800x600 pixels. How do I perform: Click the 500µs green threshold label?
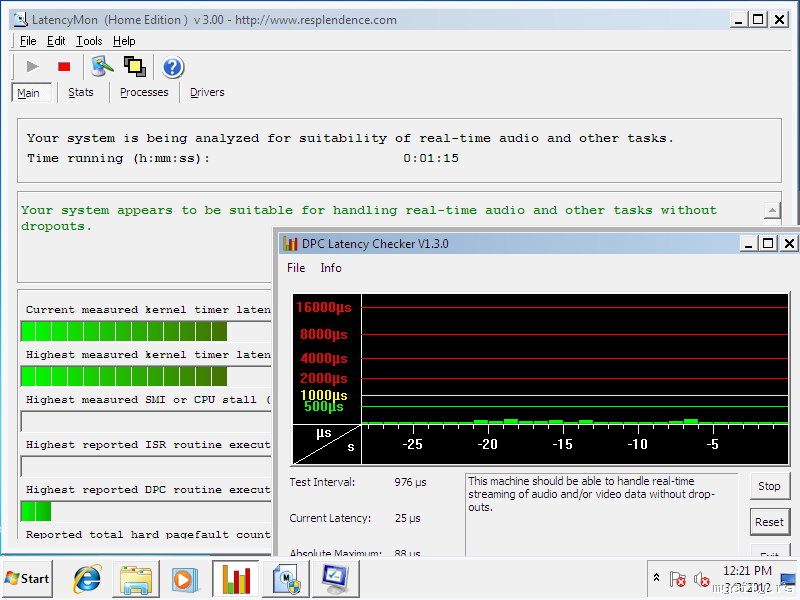[x=323, y=407]
